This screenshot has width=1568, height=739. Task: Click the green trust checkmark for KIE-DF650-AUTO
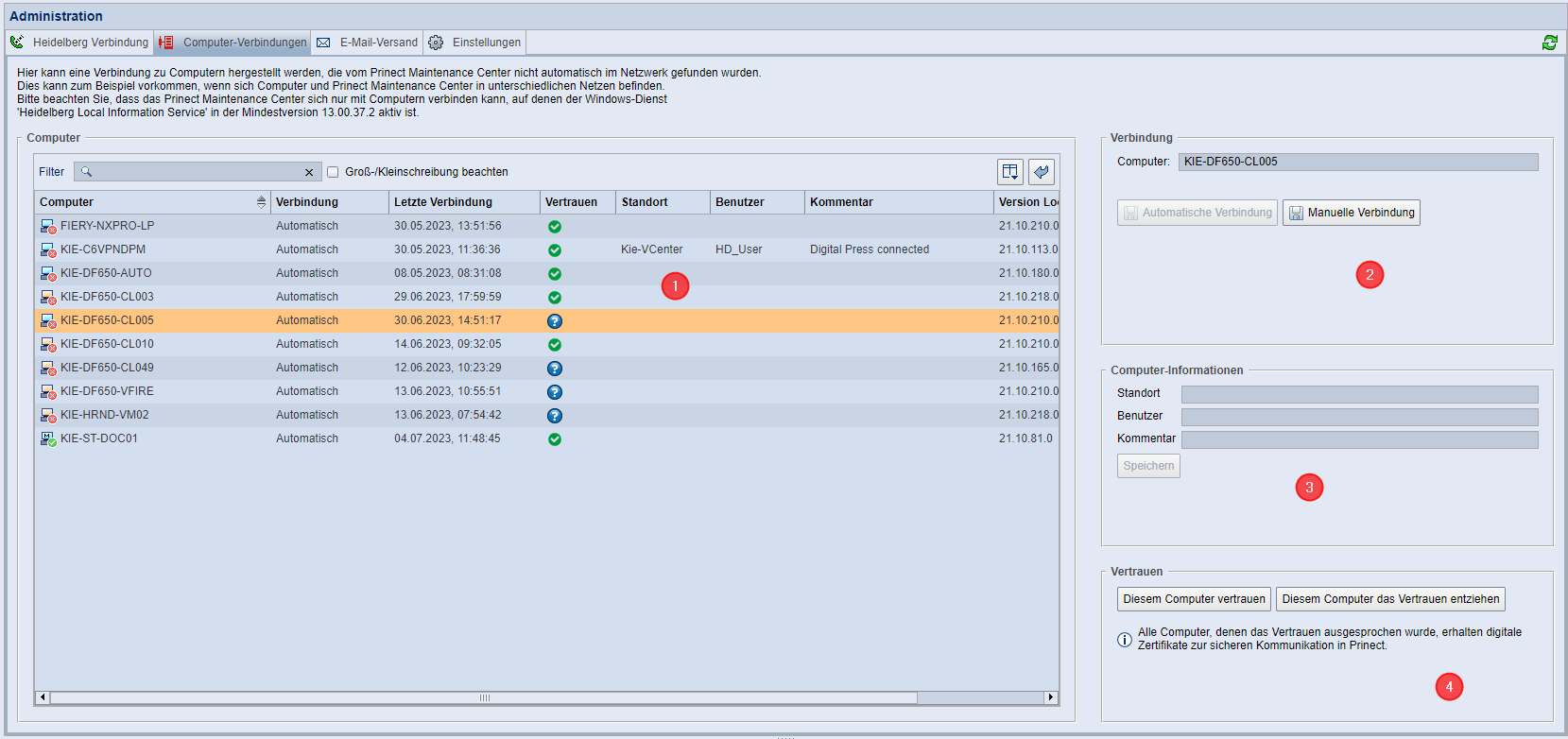(x=555, y=274)
